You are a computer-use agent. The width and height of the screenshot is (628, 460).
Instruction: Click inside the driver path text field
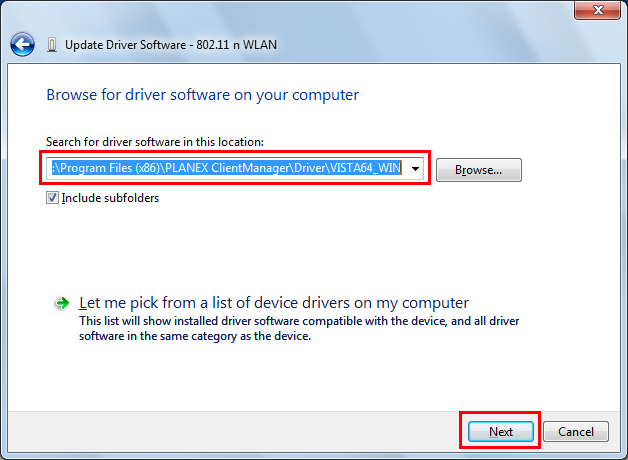click(x=227, y=168)
